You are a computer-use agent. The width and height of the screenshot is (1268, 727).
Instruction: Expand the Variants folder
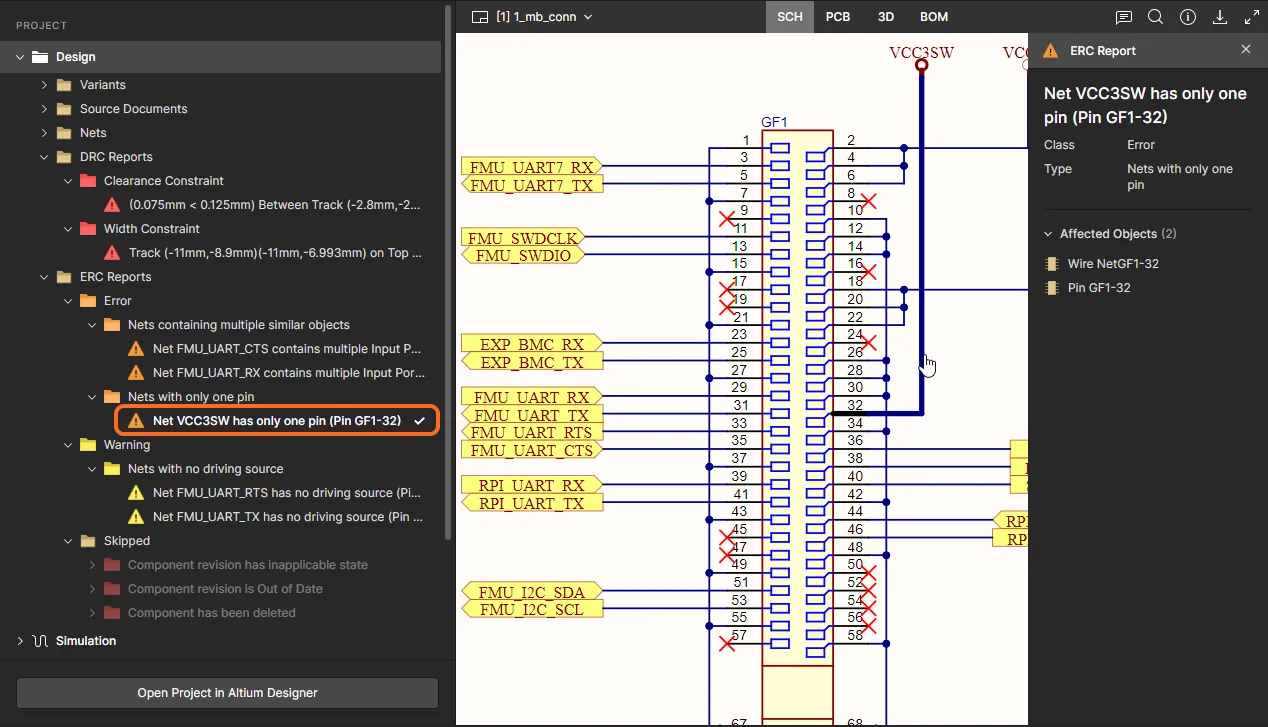pyautogui.click(x=44, y=85)
